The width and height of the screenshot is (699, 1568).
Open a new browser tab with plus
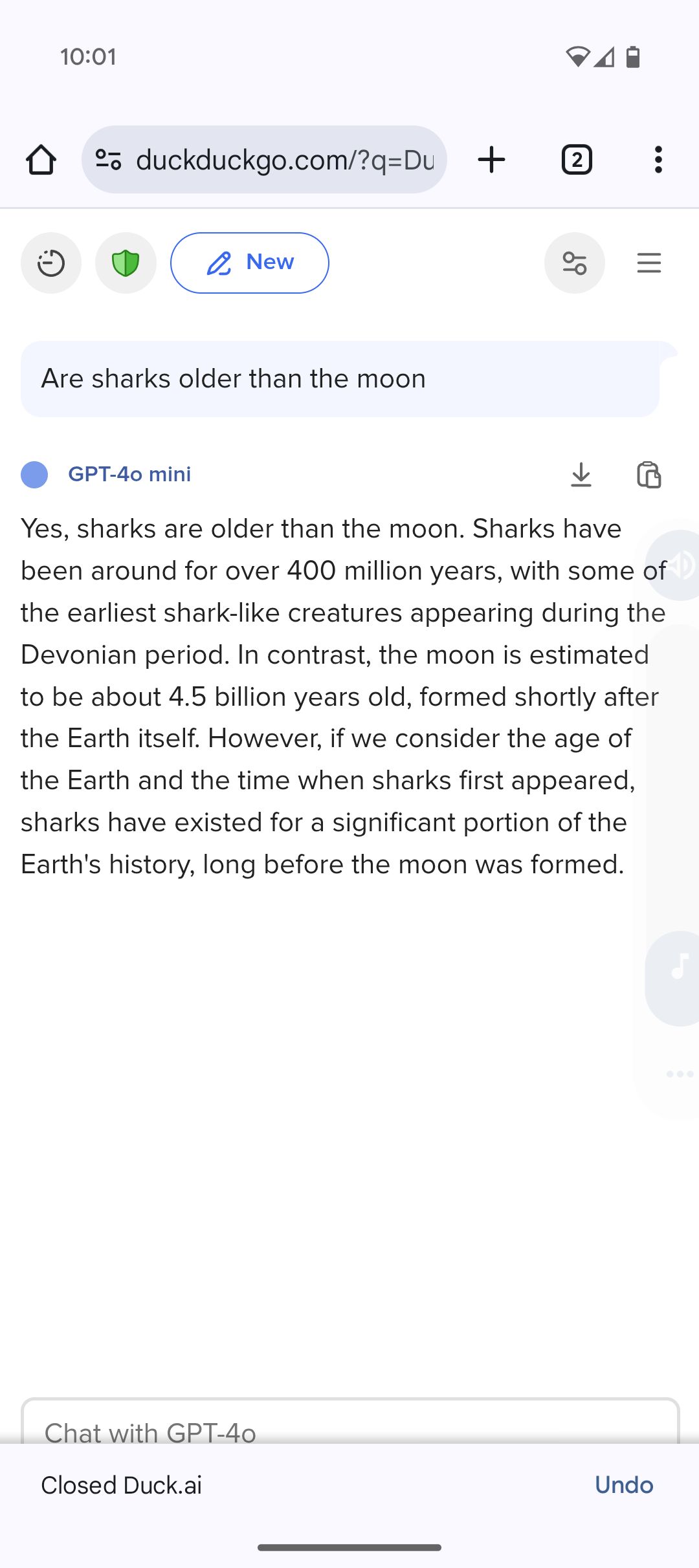coord(491,160)
